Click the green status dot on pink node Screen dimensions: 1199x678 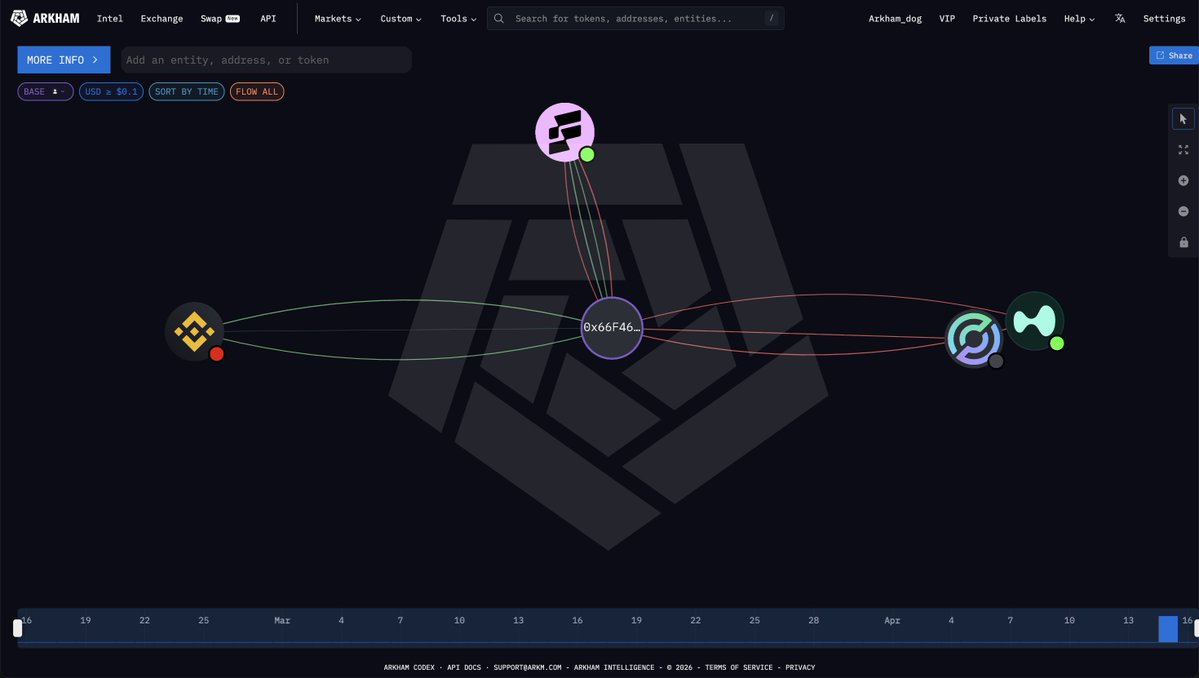click(x=587, y=154)
